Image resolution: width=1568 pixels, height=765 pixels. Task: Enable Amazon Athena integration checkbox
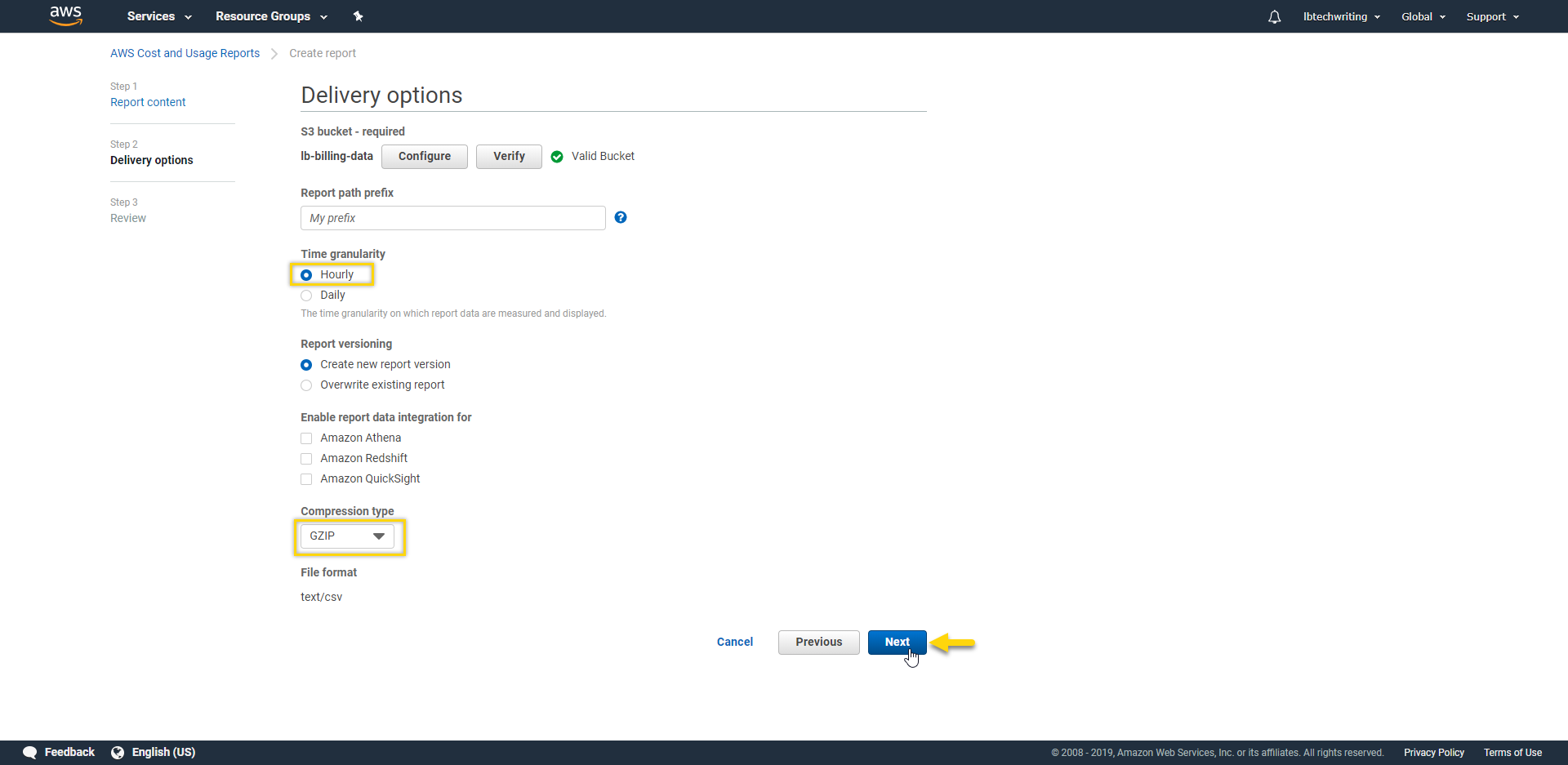pyautogui.click(x=306, y=438)
